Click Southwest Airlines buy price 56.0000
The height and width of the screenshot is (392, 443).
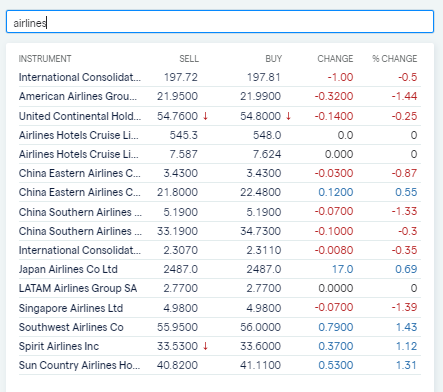(x=260, y=327)
